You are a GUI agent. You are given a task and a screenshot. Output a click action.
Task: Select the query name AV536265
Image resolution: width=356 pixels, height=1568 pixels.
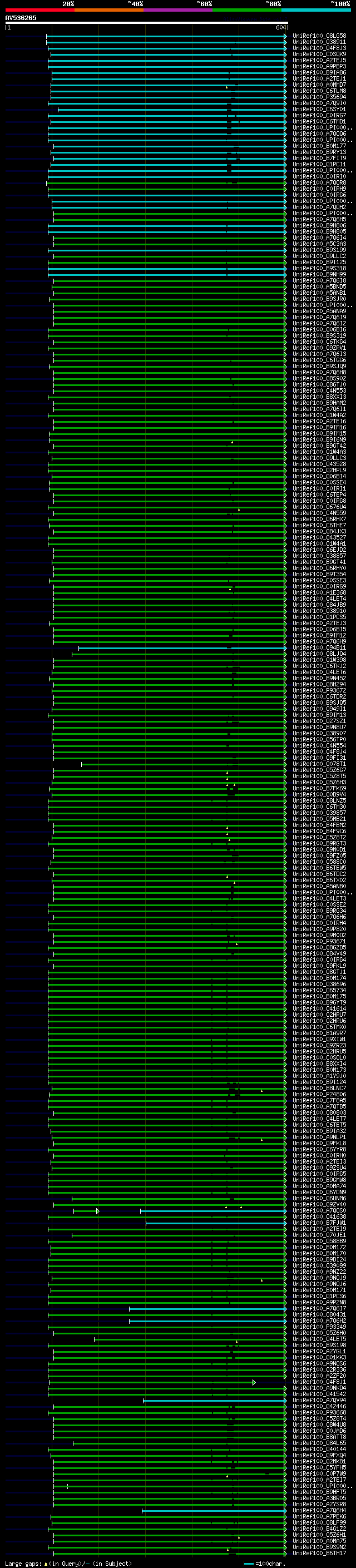point(21,18)
